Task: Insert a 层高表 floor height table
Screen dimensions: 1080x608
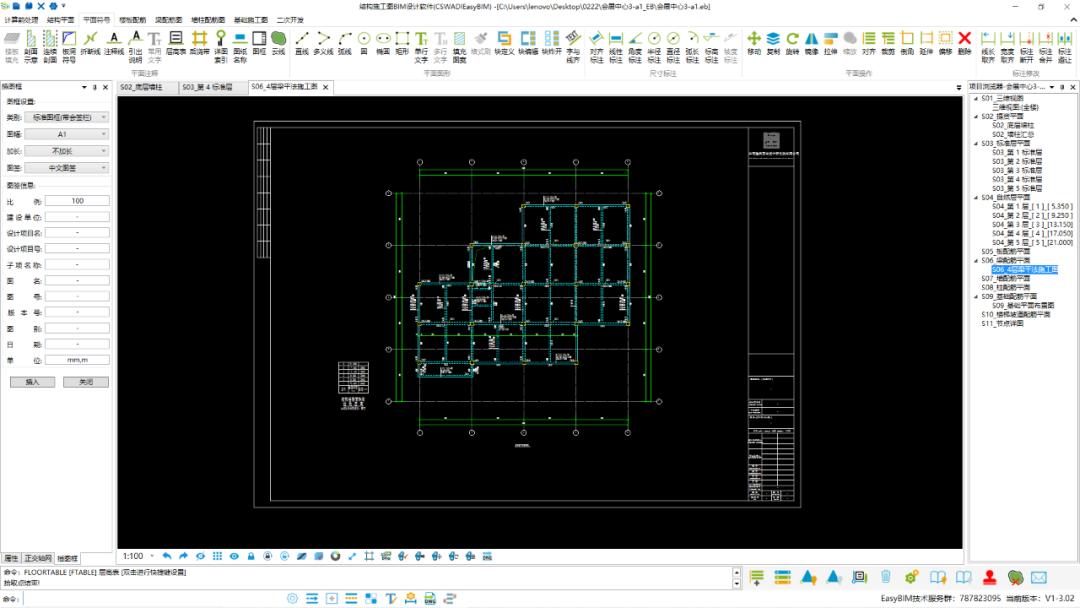Action: point(175,43)
